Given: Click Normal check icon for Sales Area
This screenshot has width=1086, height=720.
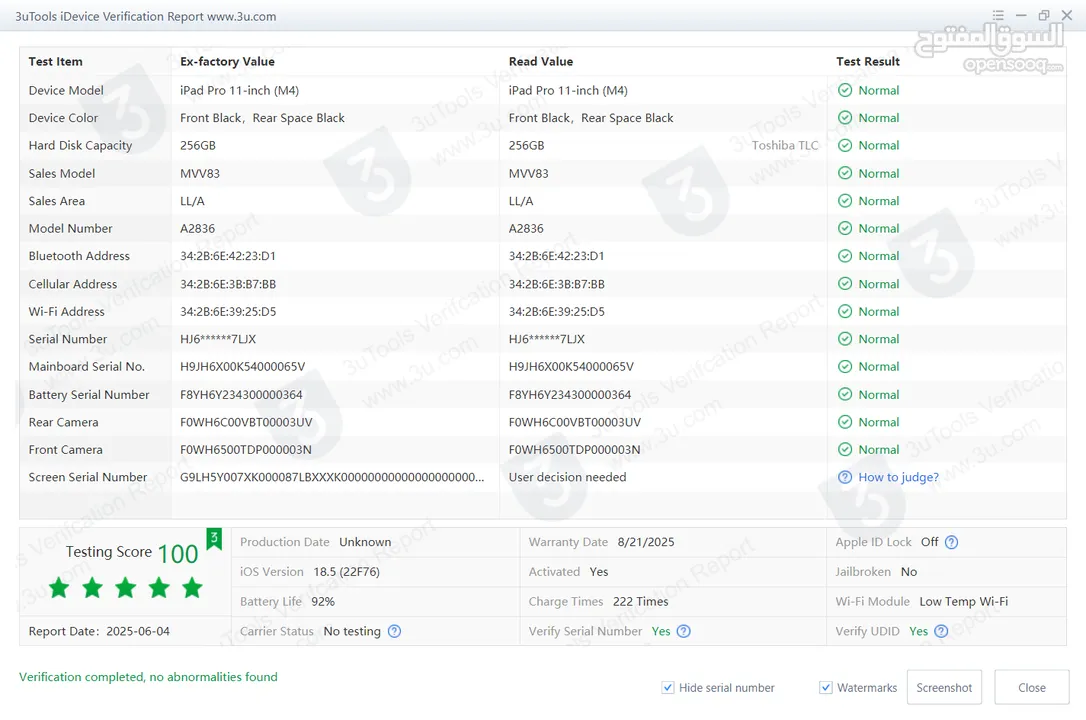Looking at the screenshot, I should [845, 201].
